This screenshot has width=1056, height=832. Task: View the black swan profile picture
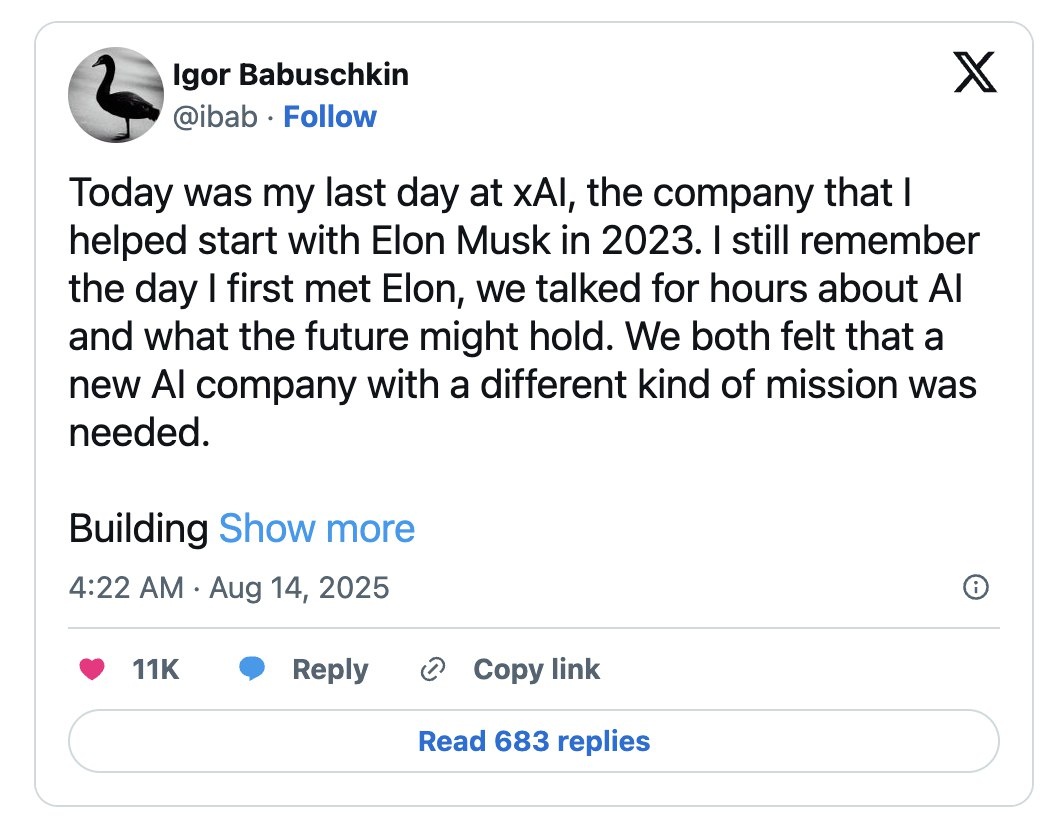pyautogui.click(x=115, y=96)
